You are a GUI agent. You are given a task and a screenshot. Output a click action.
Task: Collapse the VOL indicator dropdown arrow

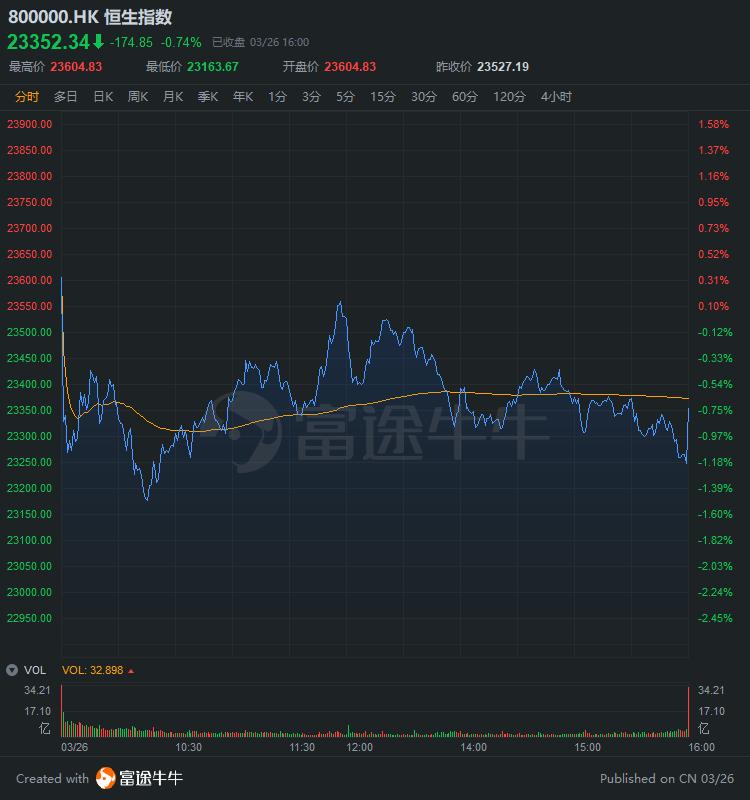coord(12,670)
